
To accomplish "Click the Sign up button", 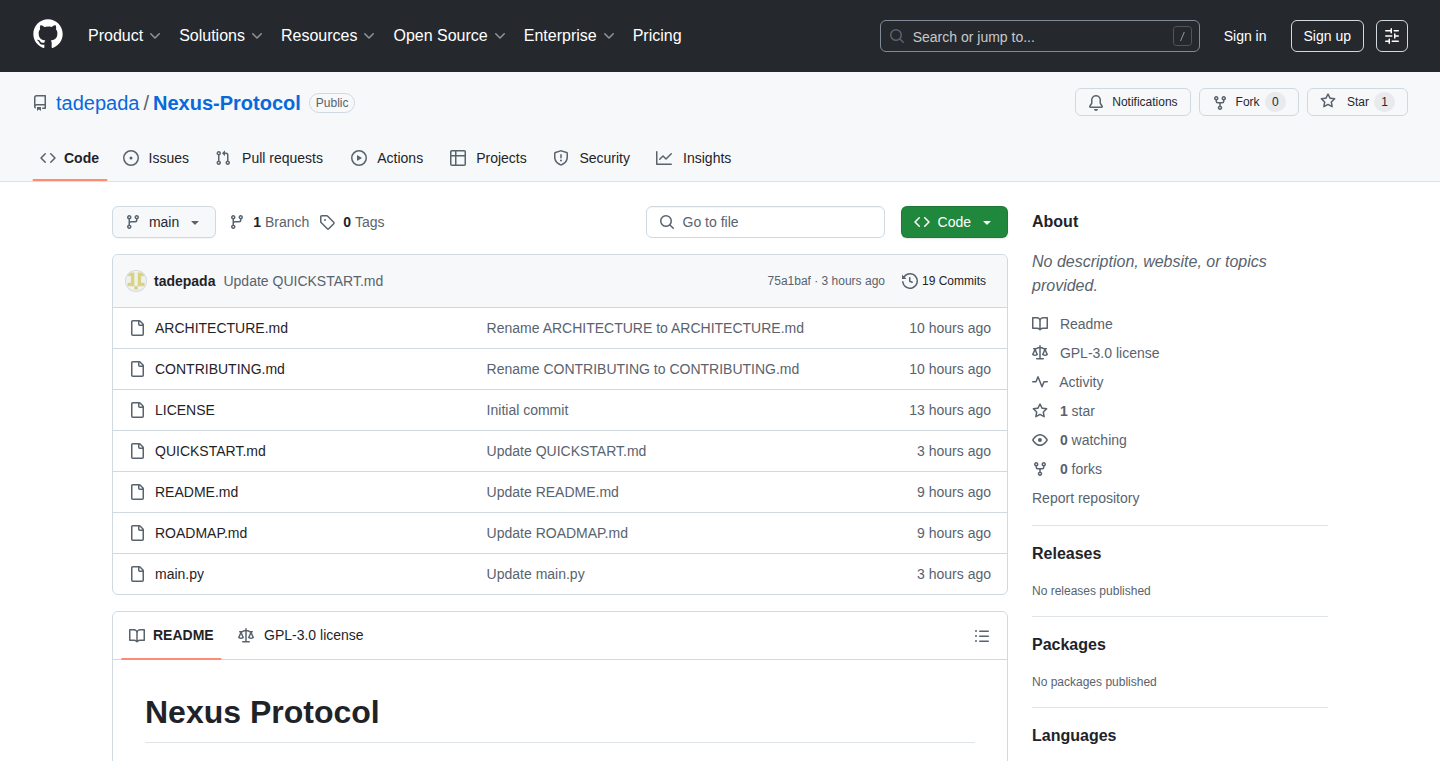I will point(1327,36).
